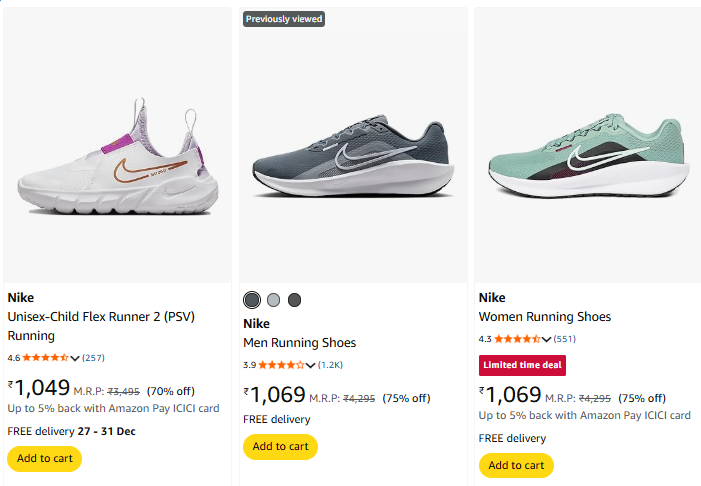Select the charcoal color swatch
This screenshot has height=486, width=701.
(294, 300)
